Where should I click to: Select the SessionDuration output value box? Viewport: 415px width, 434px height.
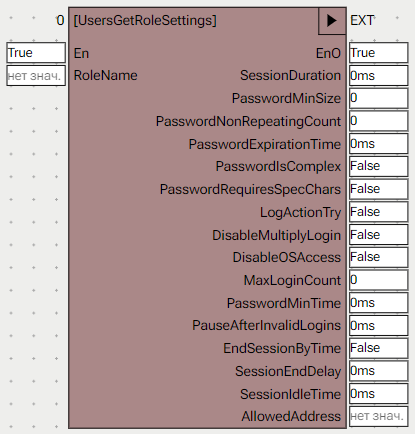(379, 76)
